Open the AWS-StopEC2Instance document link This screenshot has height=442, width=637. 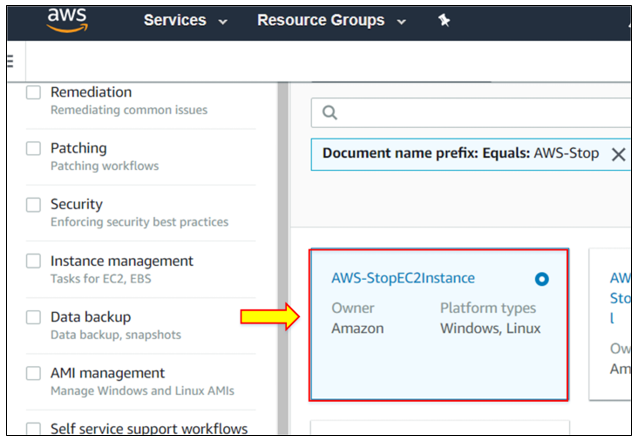pos(403,278)
